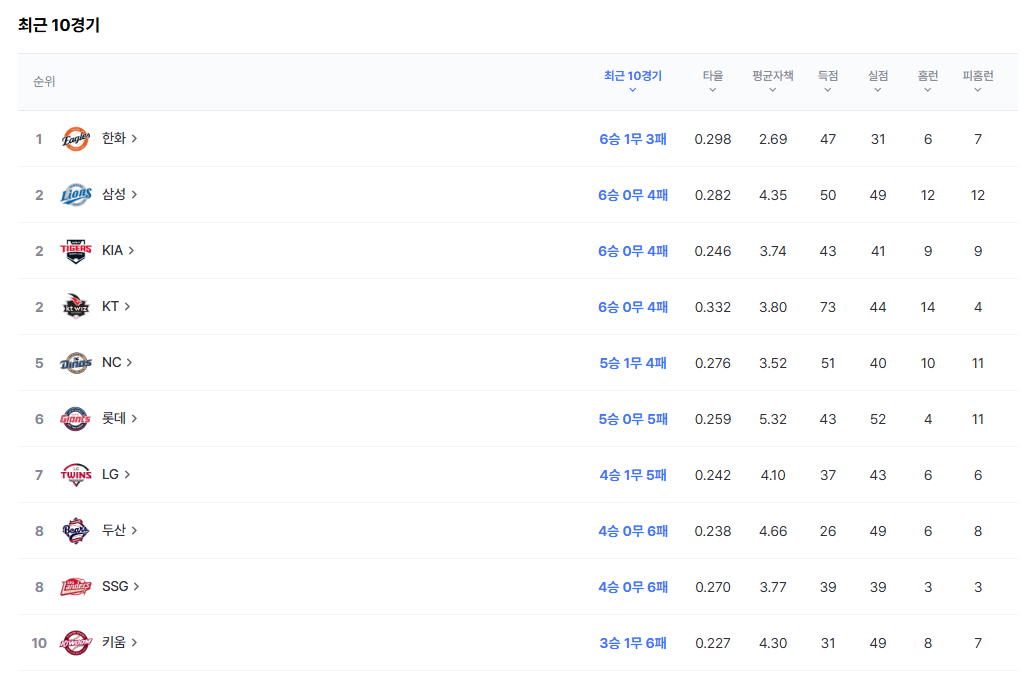Sort by 최근 10경기 column header
Image resolution: width=1031 pixels, height=680 pixels.
pos(633,81)
